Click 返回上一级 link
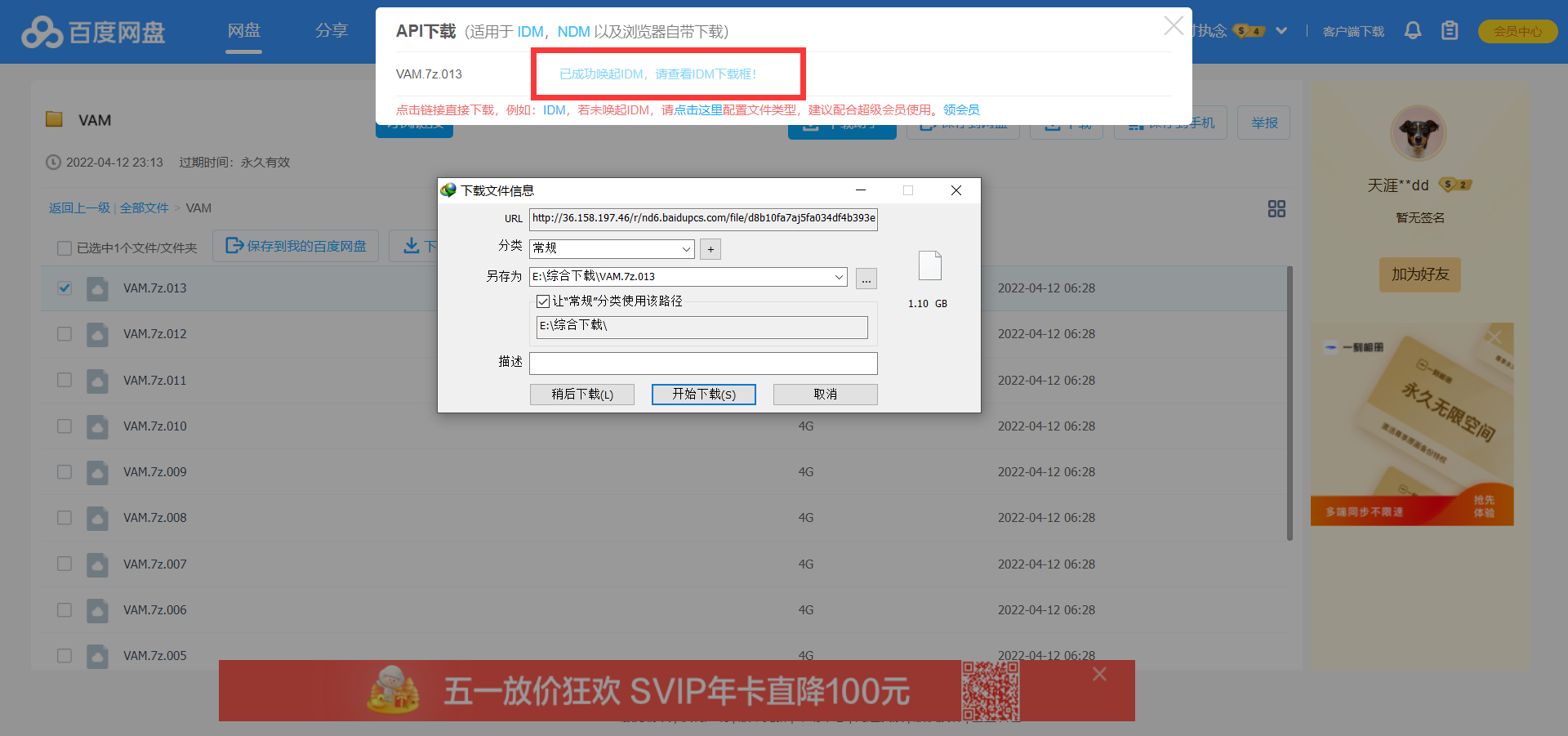The image size is (1568, 736). [x=79, y=208]
